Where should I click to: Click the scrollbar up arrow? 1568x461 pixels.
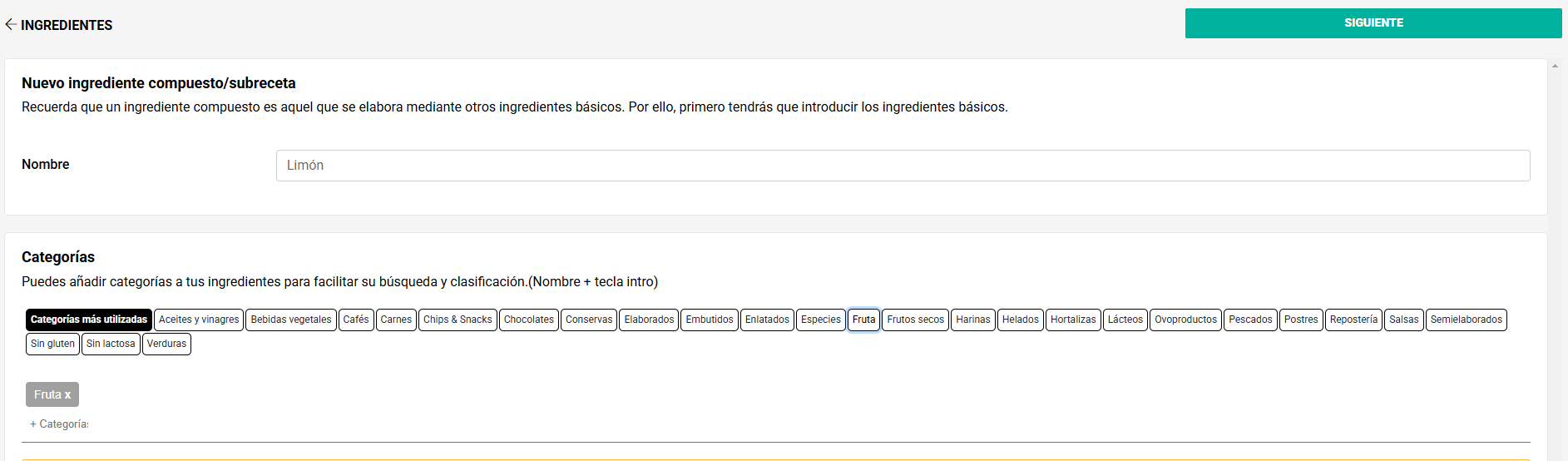[x=1555, y=66]
